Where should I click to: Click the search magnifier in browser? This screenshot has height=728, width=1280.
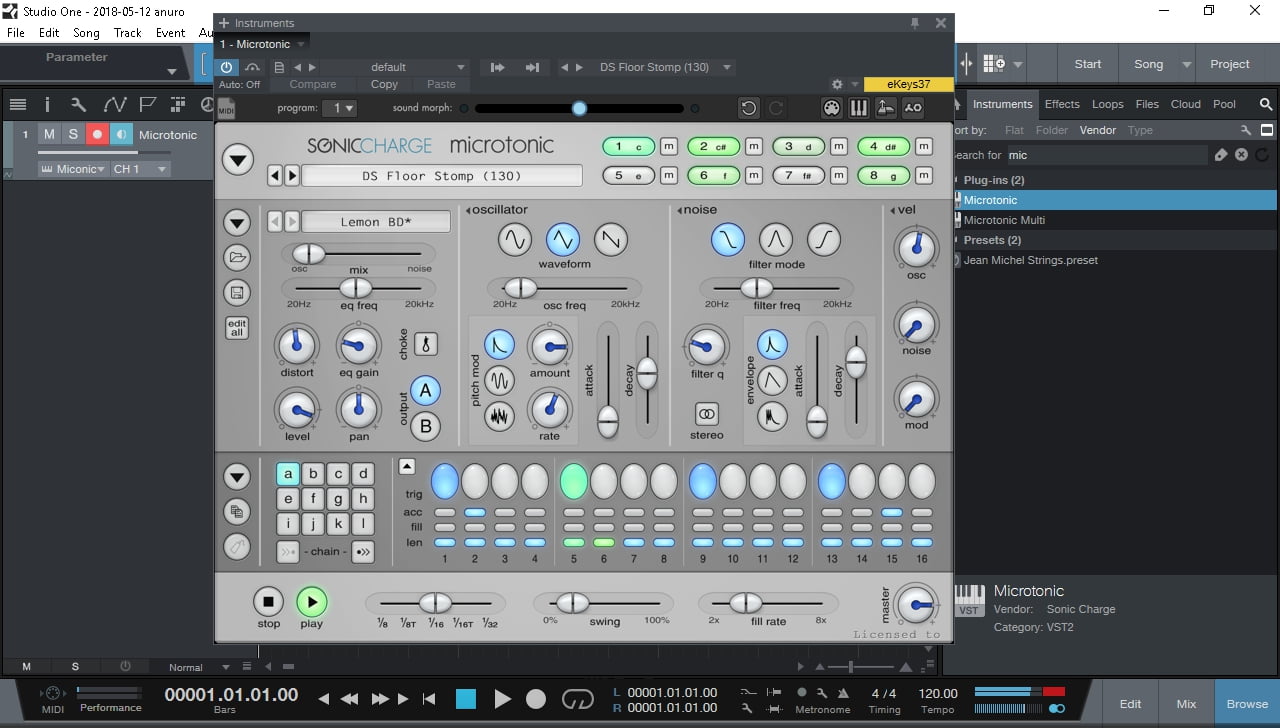click(x=1265, y=104)
